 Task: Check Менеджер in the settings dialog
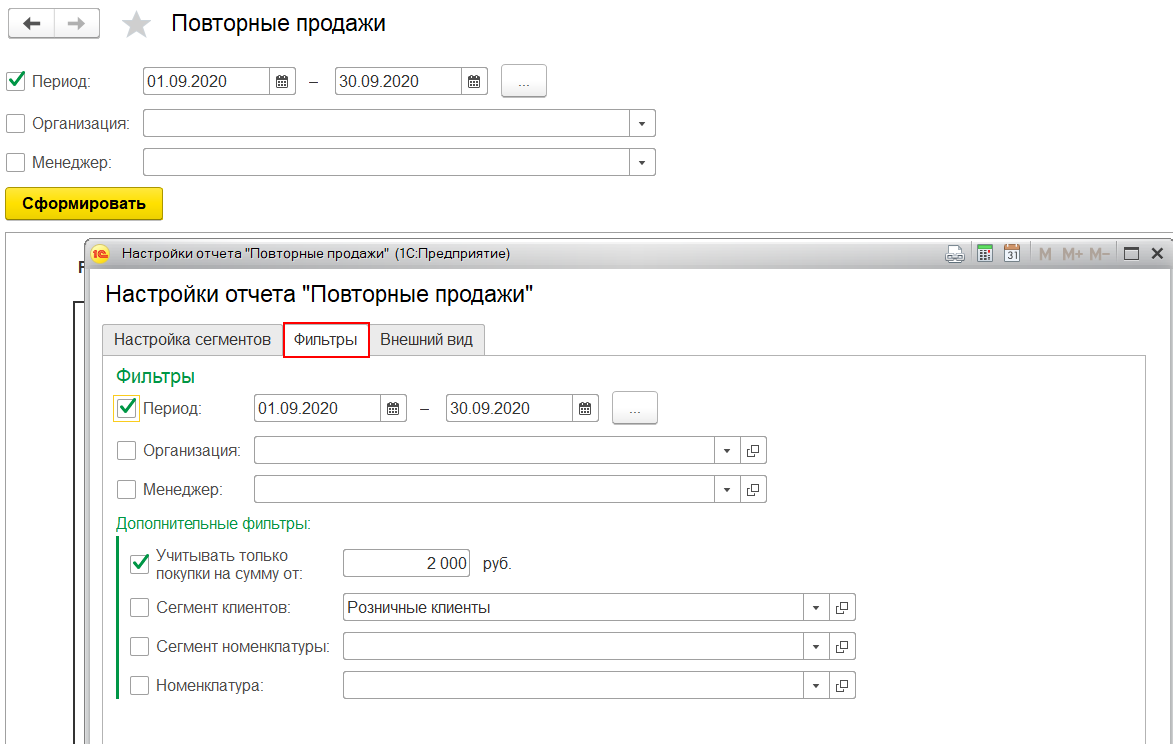point(126,490)
